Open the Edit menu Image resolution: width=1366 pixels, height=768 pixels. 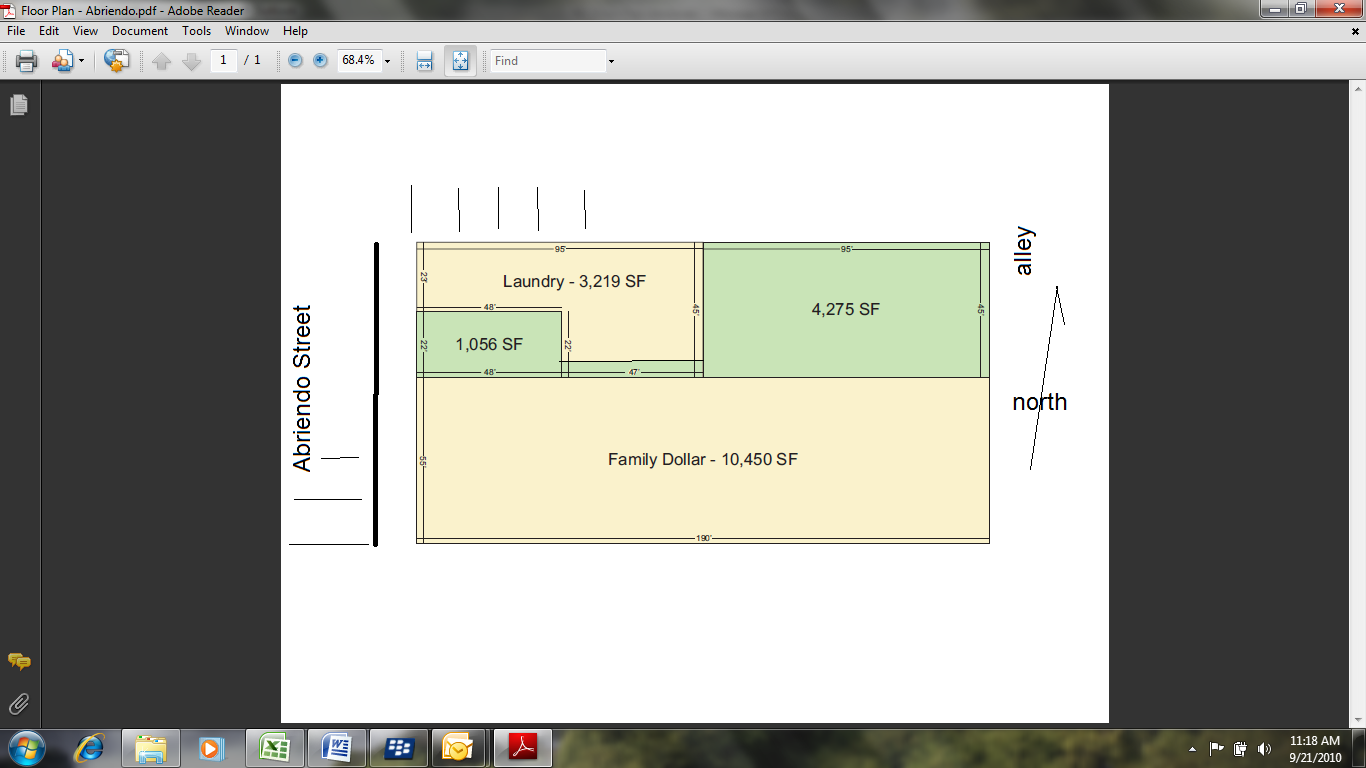(49, 31)
